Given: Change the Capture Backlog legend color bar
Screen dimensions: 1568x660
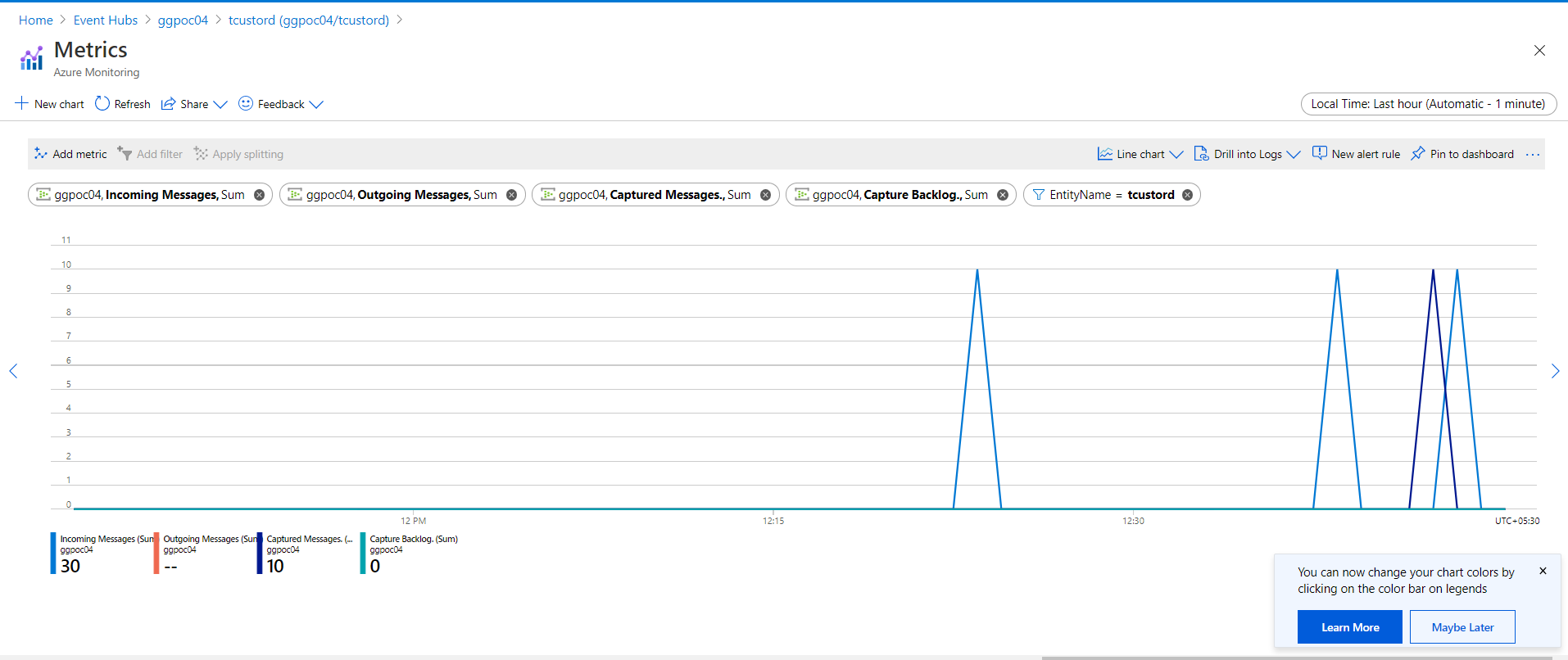Looking at the screenshot, I should (363, 554).
